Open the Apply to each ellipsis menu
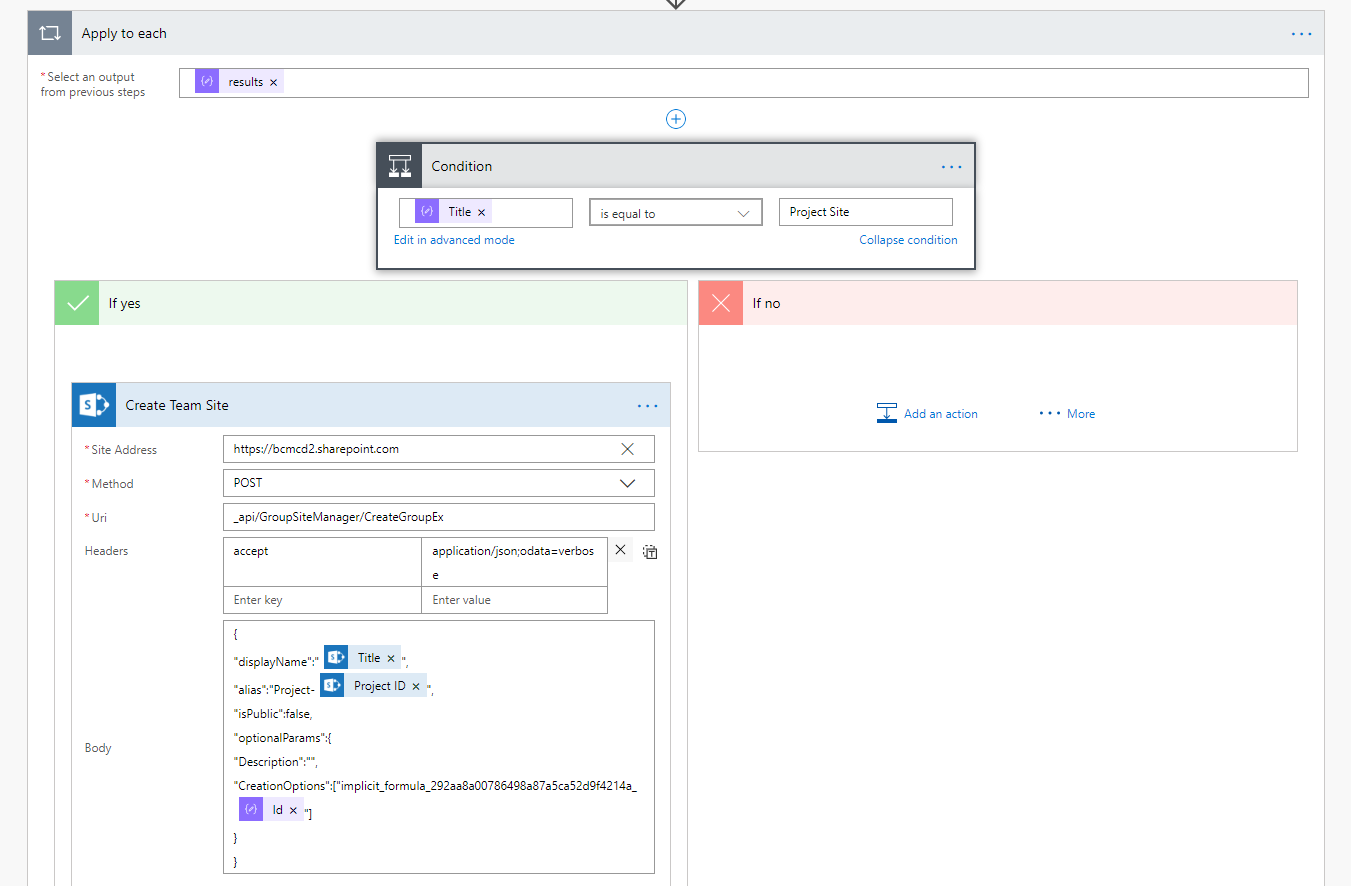The image size is (1351, 886). point(1301,34)
